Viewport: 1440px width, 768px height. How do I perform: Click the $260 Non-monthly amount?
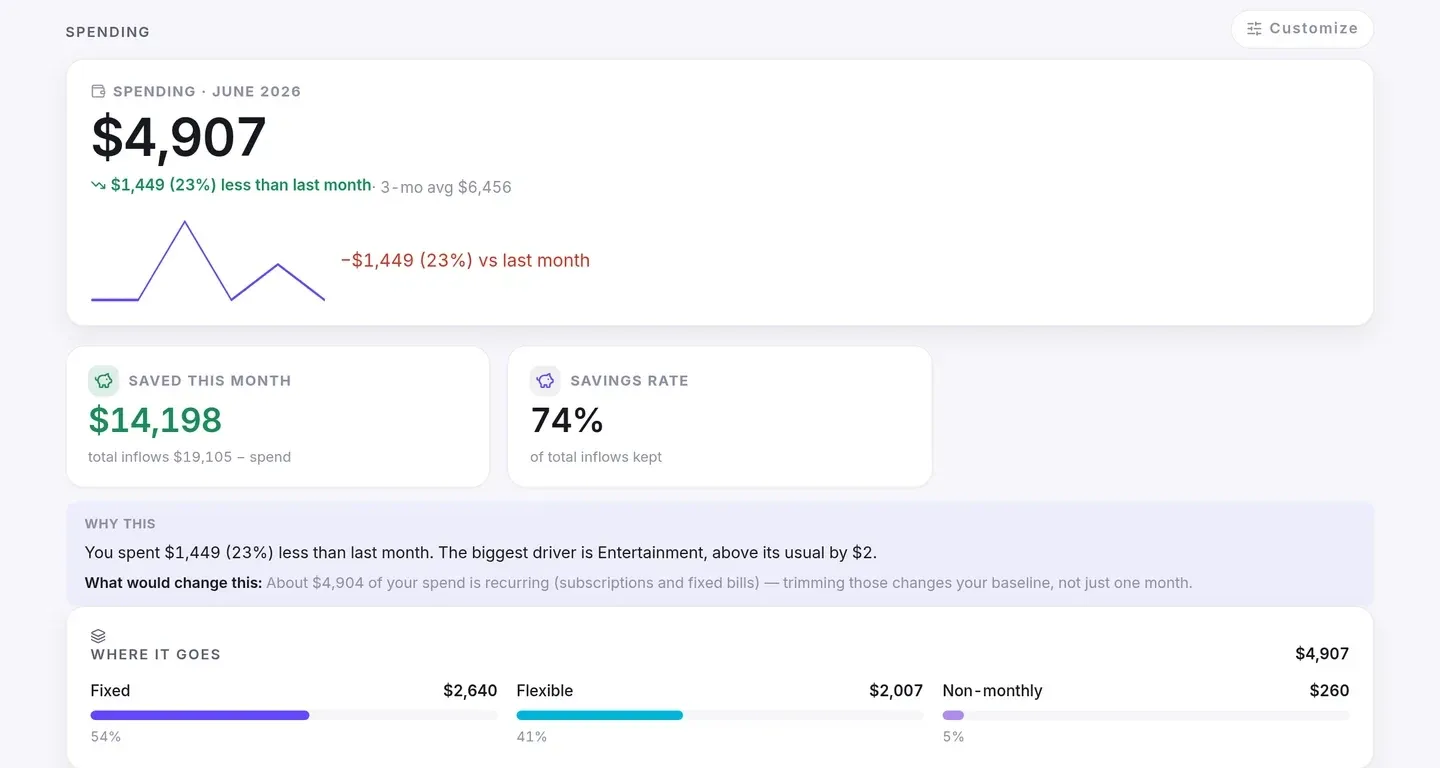(x=1329, y=691)
